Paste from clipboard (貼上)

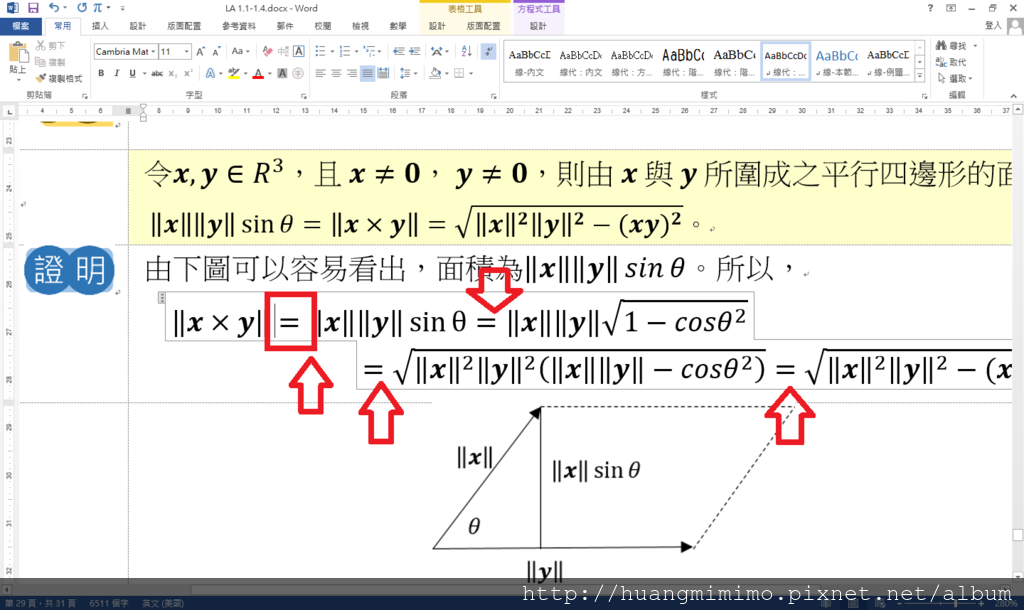tap(18, 60)
